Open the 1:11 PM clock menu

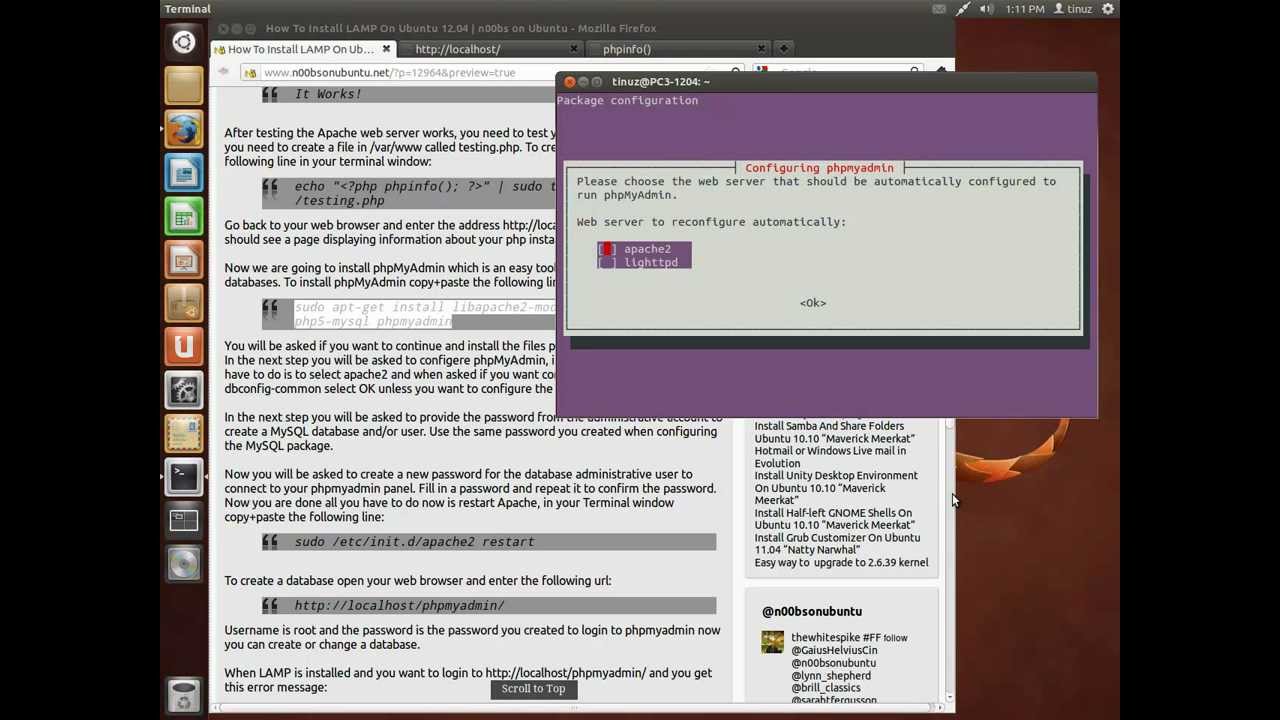point(1025,9)
